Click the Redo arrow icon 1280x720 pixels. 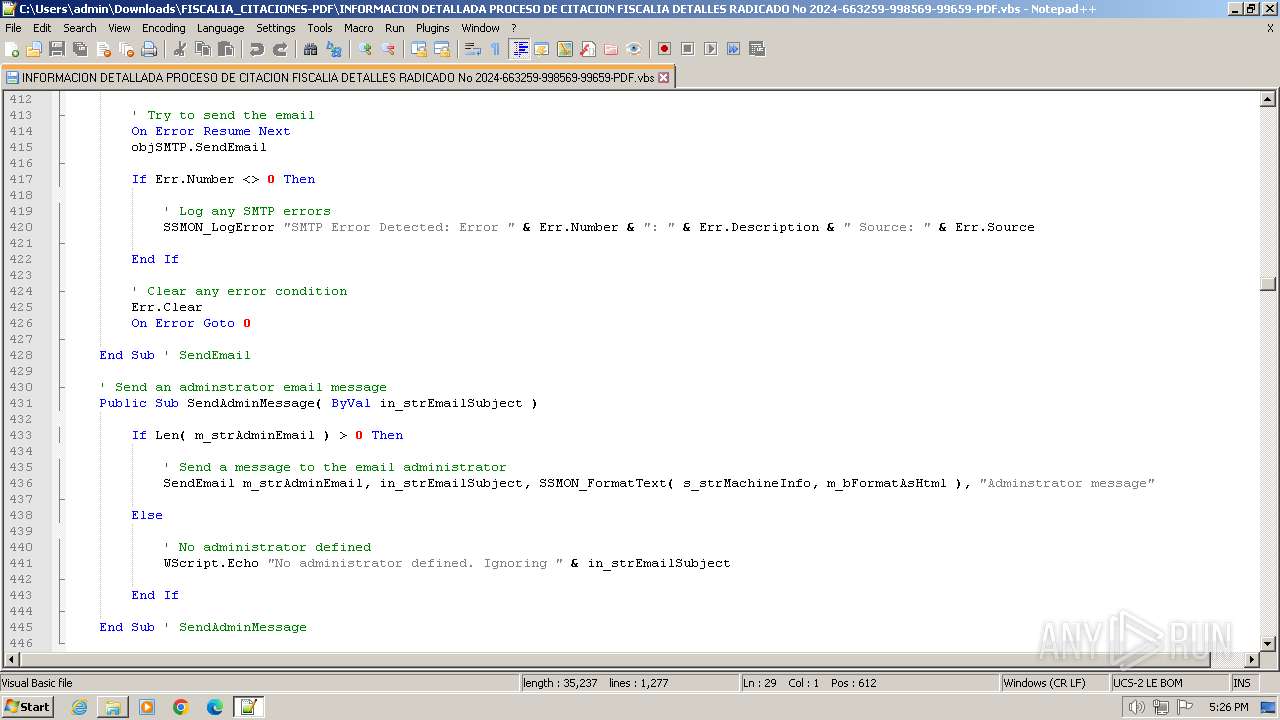pyautogui.click(x=280, y=49)
